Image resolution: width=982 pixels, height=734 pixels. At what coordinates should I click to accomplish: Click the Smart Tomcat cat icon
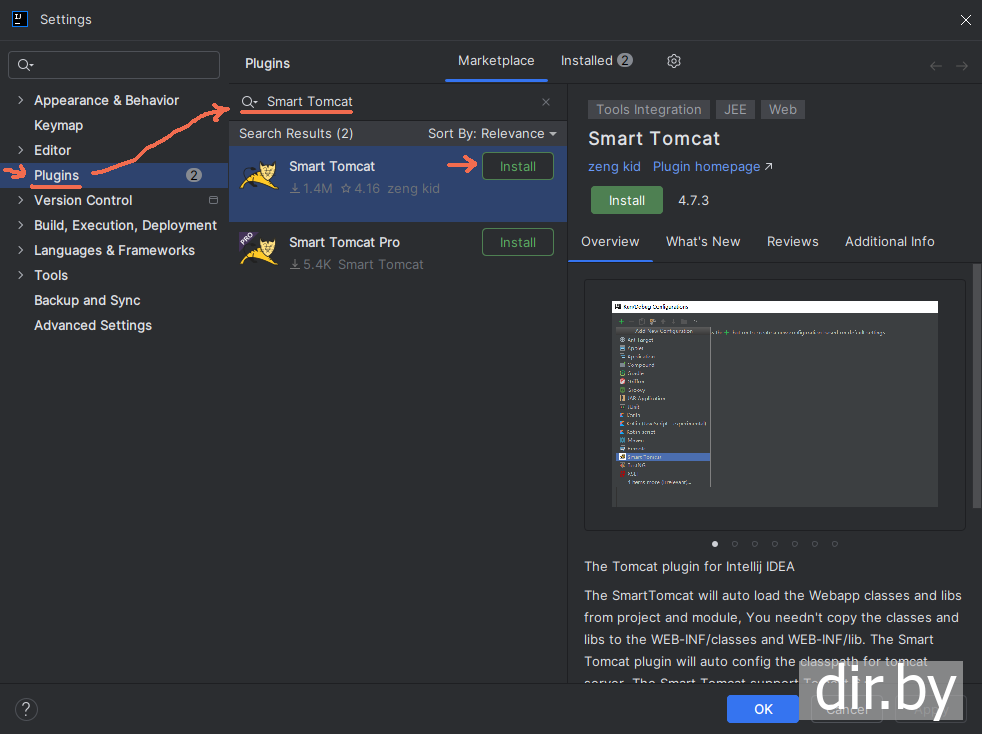258,176
